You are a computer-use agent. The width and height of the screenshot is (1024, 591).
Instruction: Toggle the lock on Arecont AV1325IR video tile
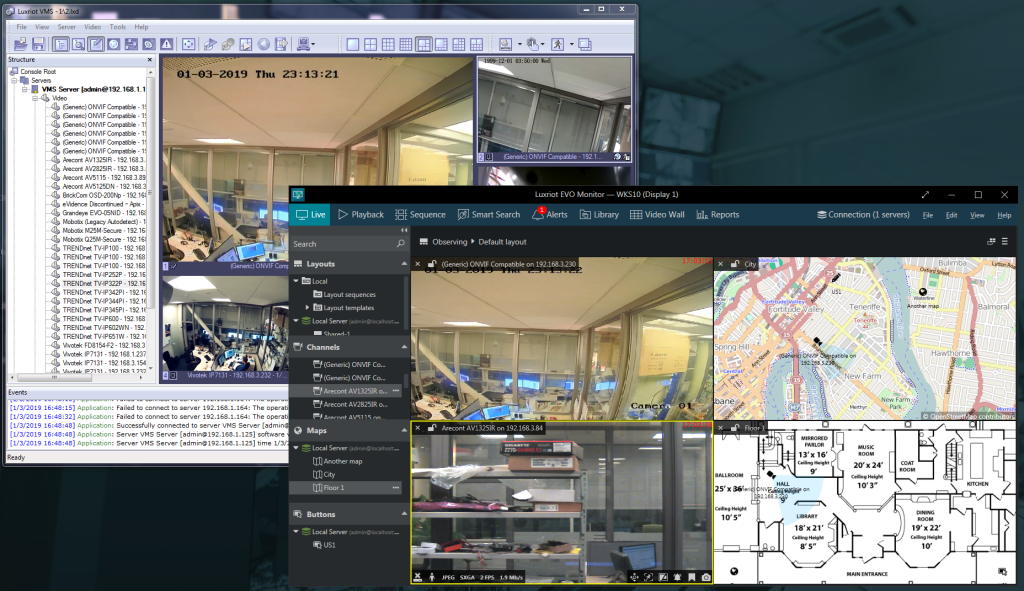click(432, 428)
